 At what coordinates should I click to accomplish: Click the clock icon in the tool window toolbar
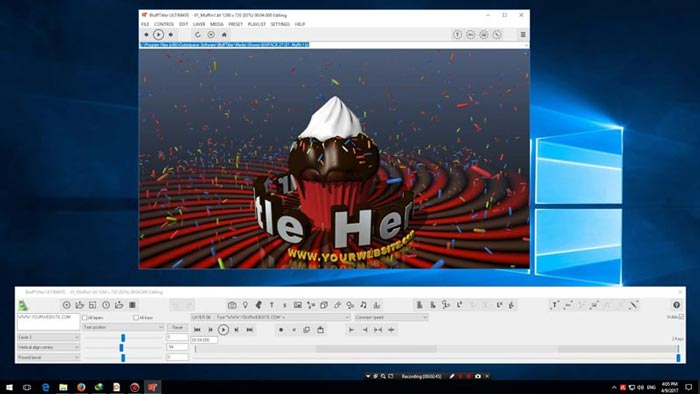pos(106,305)
